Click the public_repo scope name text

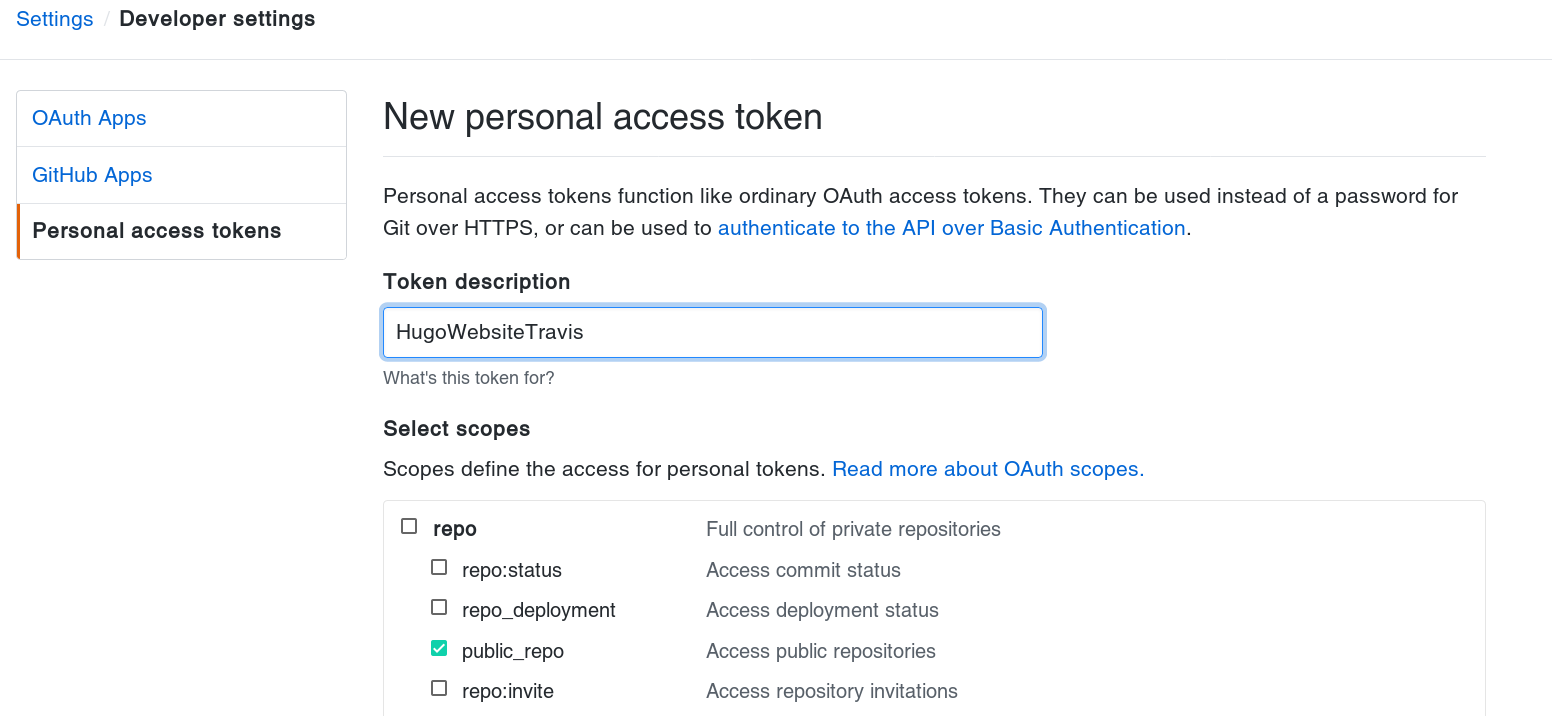pyautogui.click(x=513, y=651)
